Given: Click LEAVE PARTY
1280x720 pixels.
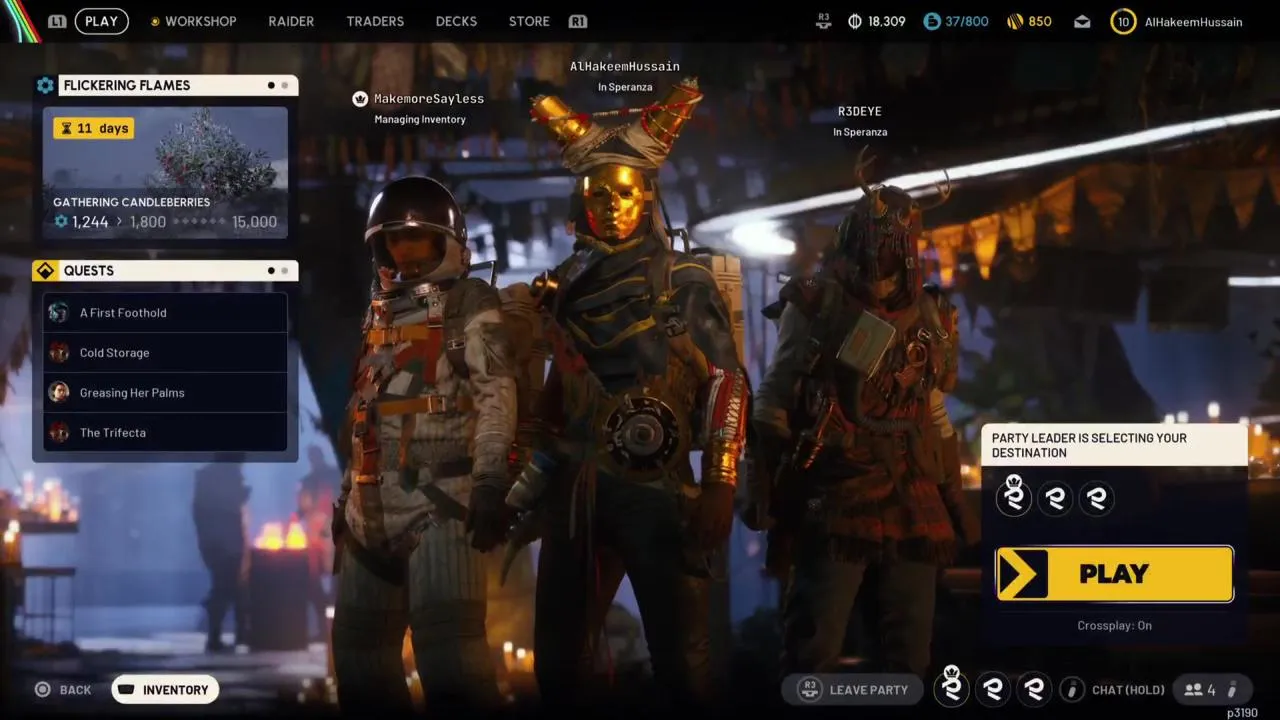Looking at the screenshot, I should click(x=852, y=689).
